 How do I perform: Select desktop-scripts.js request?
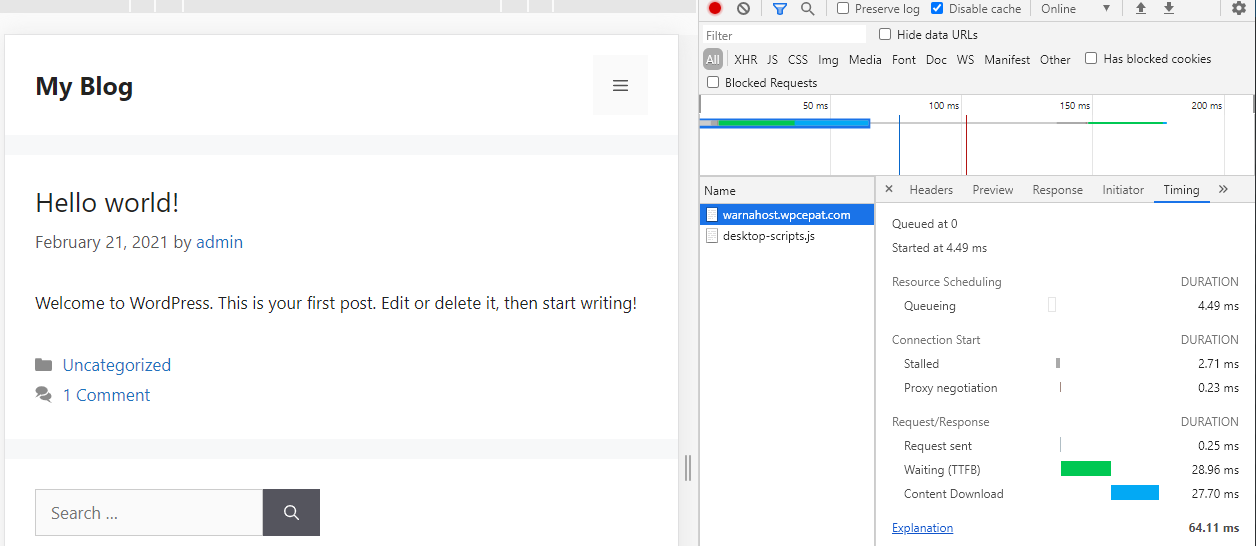[768, 236]
